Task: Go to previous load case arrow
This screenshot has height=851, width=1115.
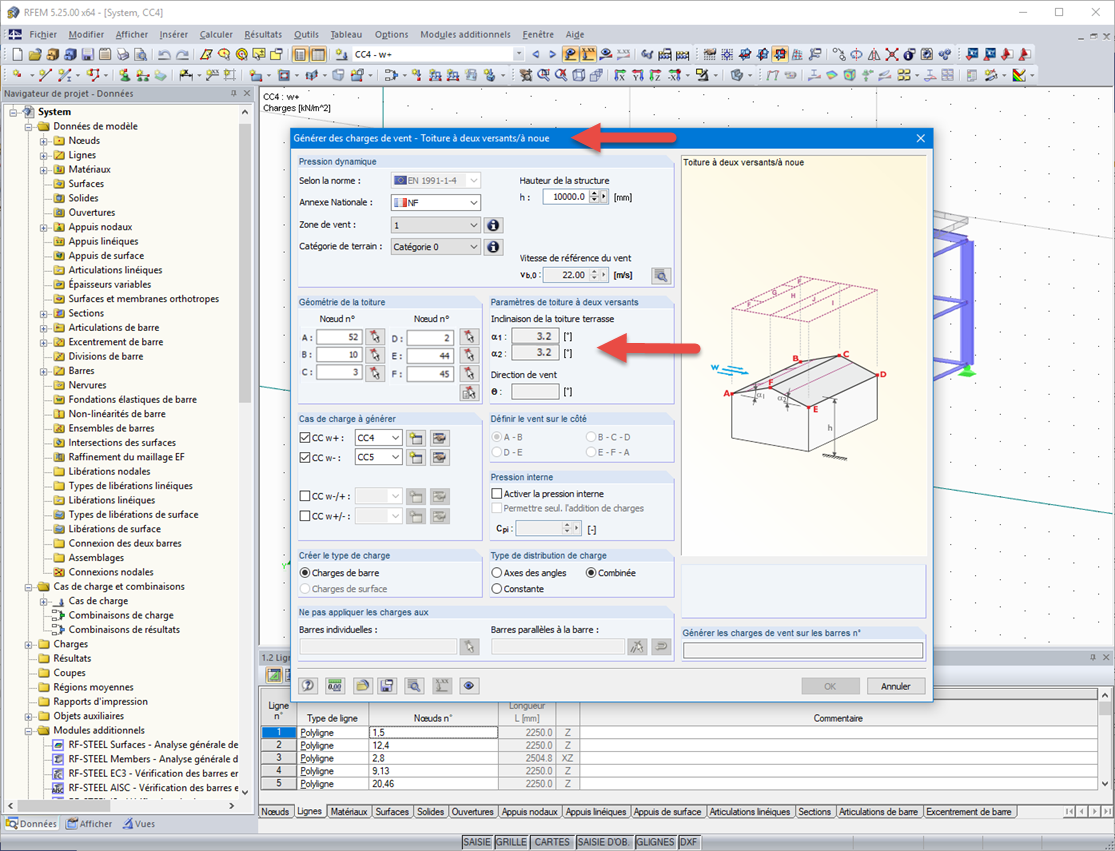Action: (535, 54)
